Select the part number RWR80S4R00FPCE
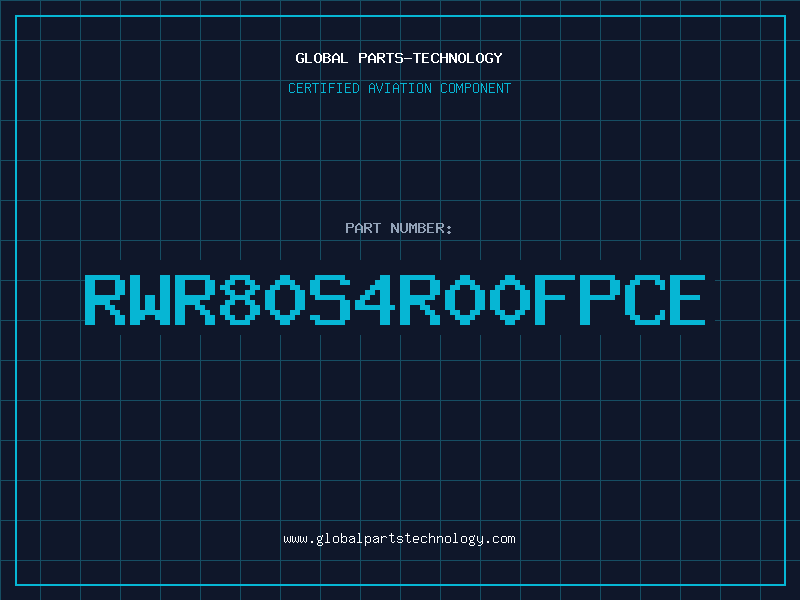 395,300
